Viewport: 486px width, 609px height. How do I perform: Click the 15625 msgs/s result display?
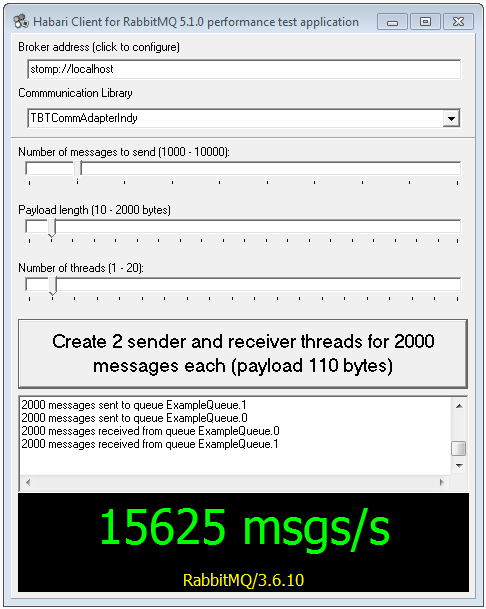click(244, 527)
